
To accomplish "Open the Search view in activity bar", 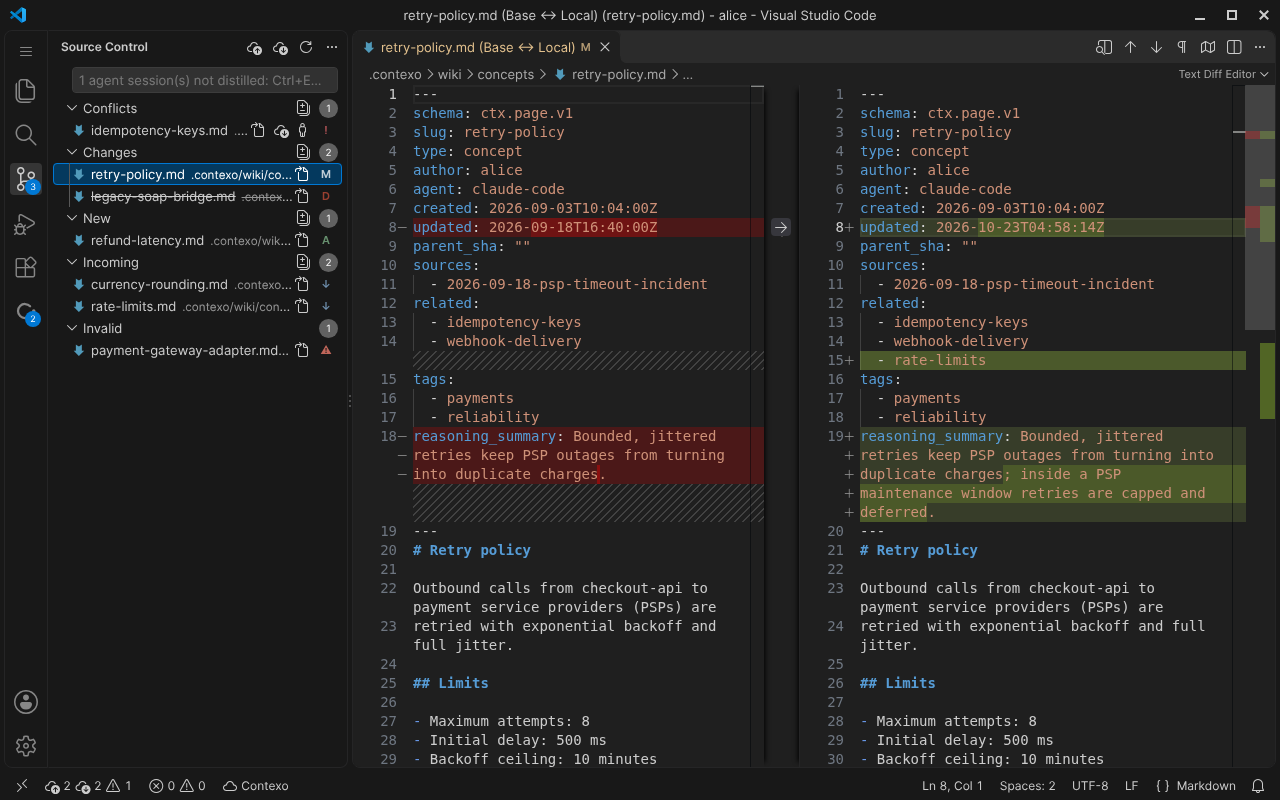I will (26, 135).
